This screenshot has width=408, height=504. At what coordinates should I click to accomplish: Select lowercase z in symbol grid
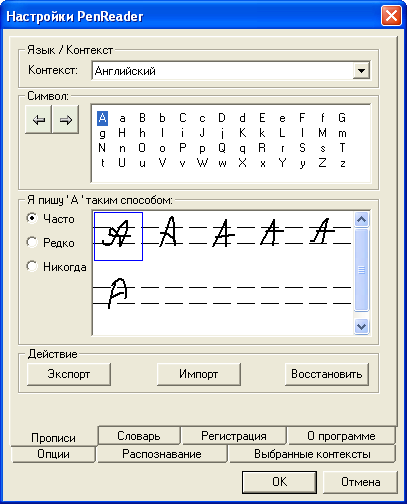(x=343, y=164)
